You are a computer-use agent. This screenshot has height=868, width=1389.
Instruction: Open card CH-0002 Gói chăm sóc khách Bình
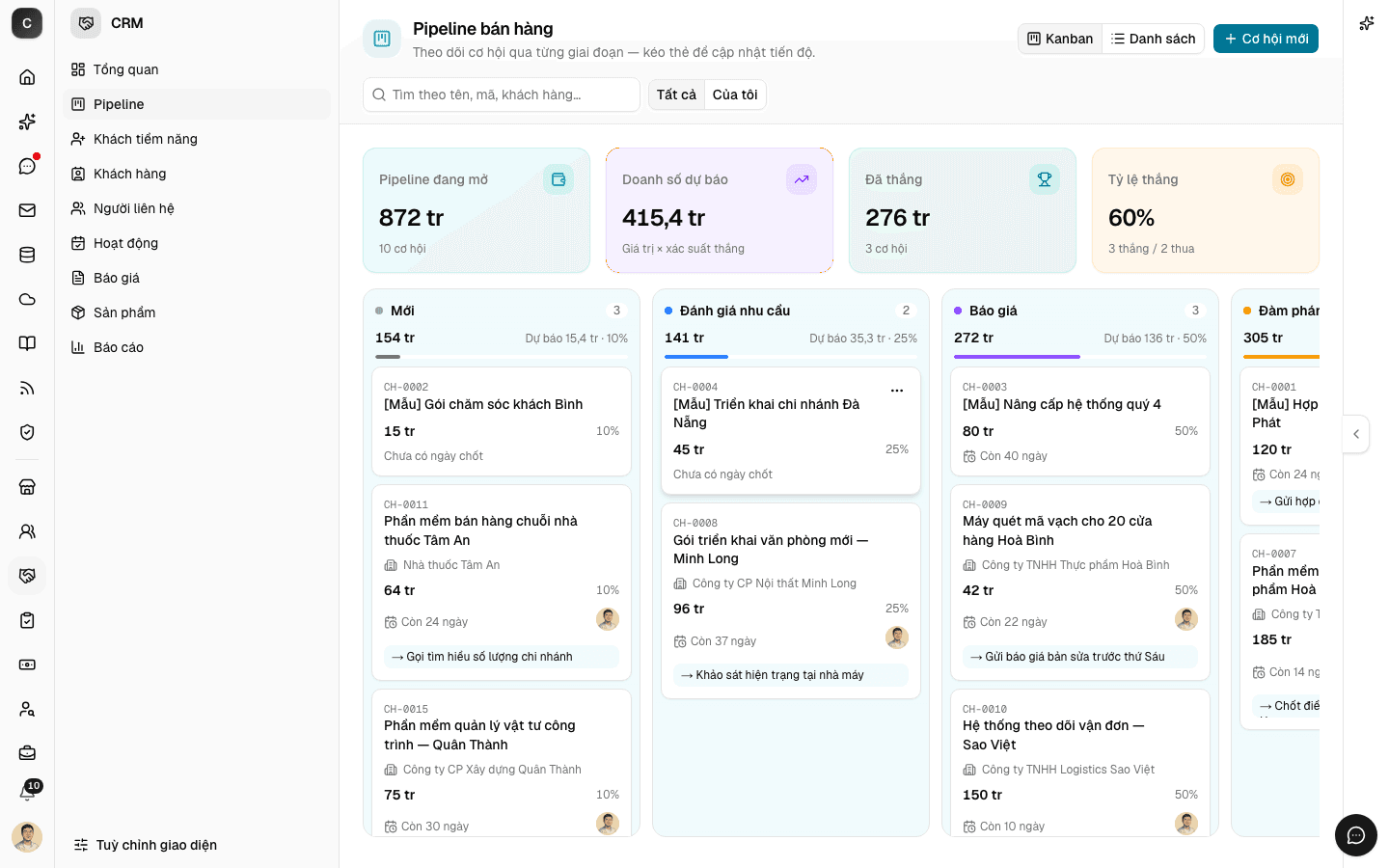[502, 421]
